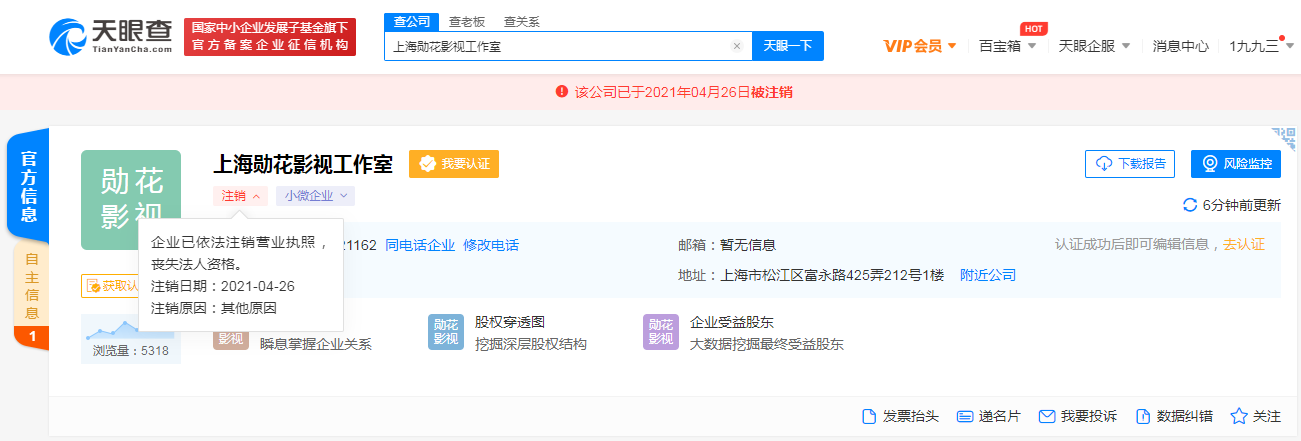Open the 天眼企服 dropdown menu
This screenshot has height=441, width=1301.
[1094, 46]
